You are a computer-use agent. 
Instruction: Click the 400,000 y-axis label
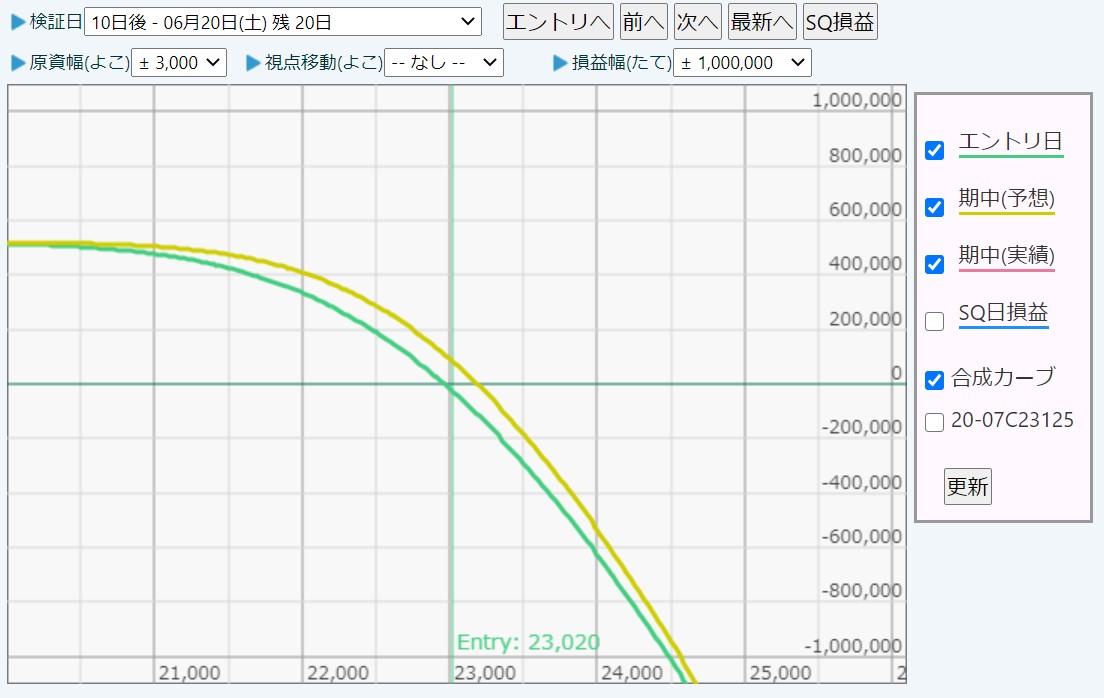coord(865,263)
